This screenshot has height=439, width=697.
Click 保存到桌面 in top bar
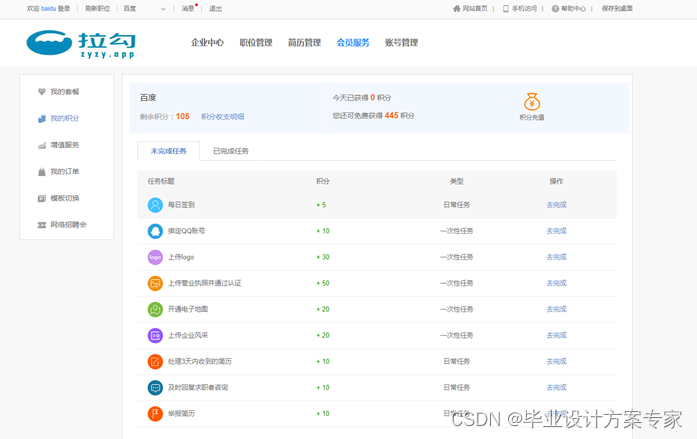pyautogui.click(x=617, y=8)
